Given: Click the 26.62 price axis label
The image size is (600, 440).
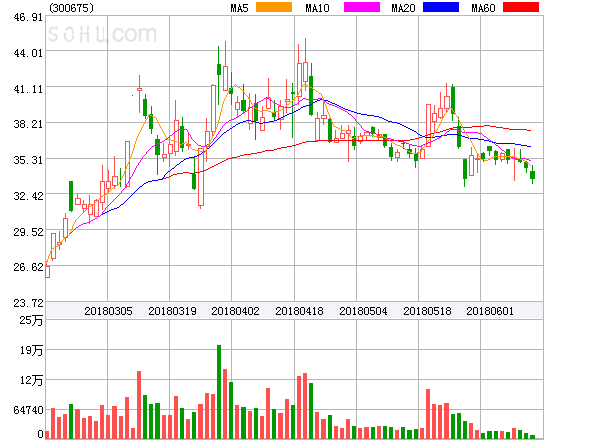Looking at the screenshot, I should 28,267.
